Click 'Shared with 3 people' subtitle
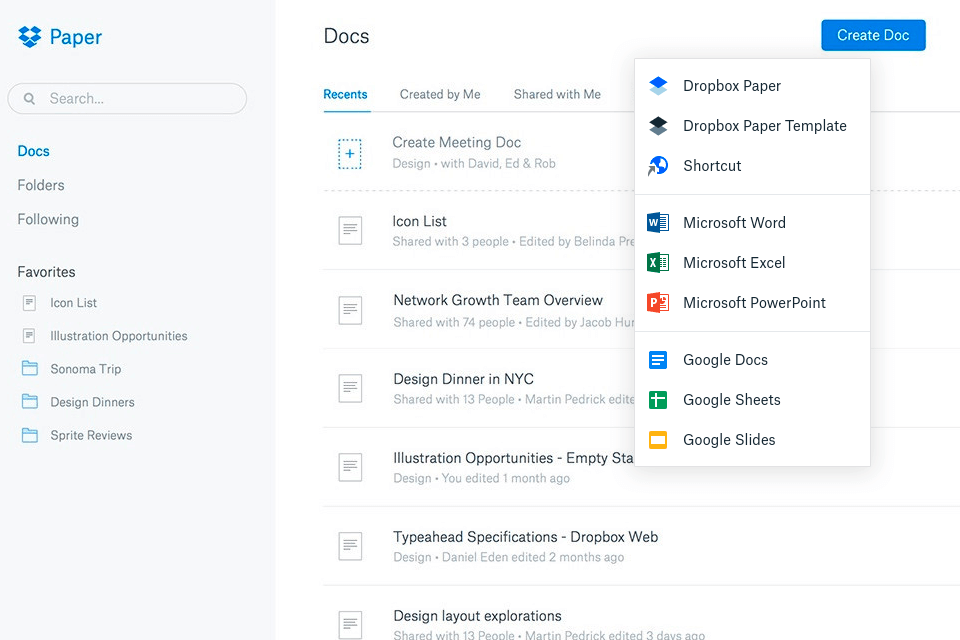The image size is (960, 640). tap(451, 241)
